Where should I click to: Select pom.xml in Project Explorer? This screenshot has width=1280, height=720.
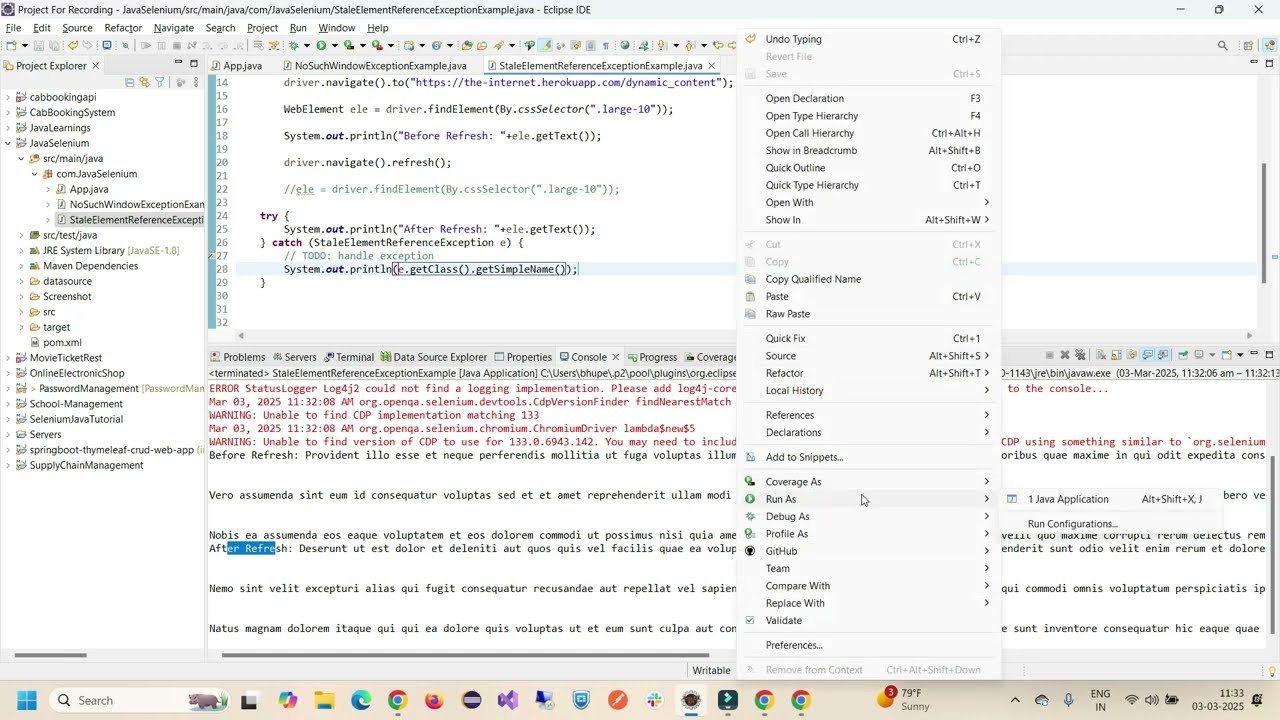point(62,342)
